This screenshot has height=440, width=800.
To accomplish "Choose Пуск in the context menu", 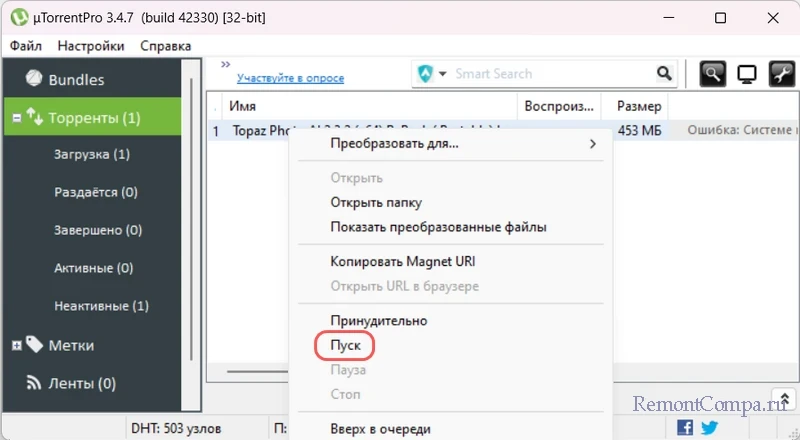I will click(x=345, y=346).
